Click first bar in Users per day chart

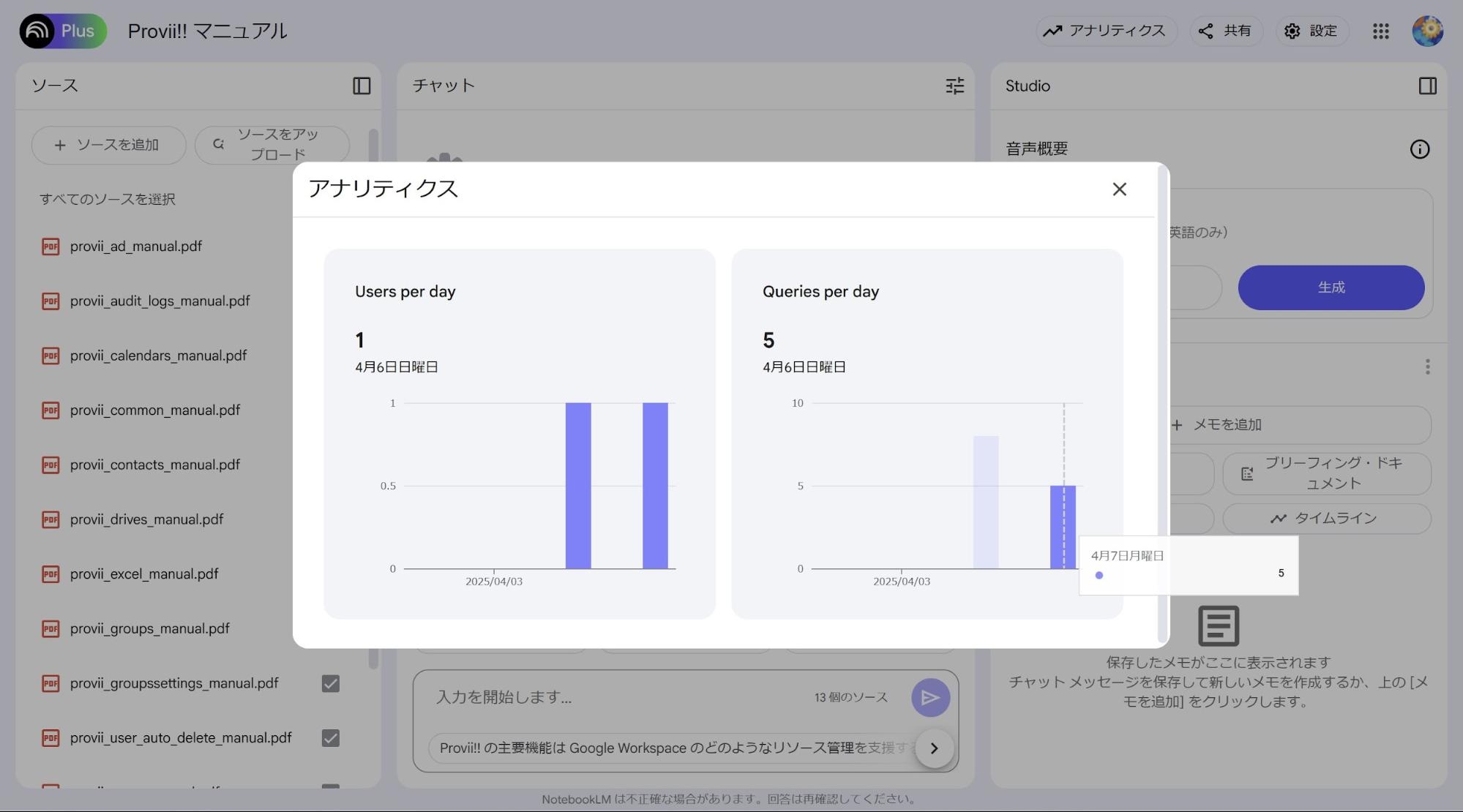578,486
